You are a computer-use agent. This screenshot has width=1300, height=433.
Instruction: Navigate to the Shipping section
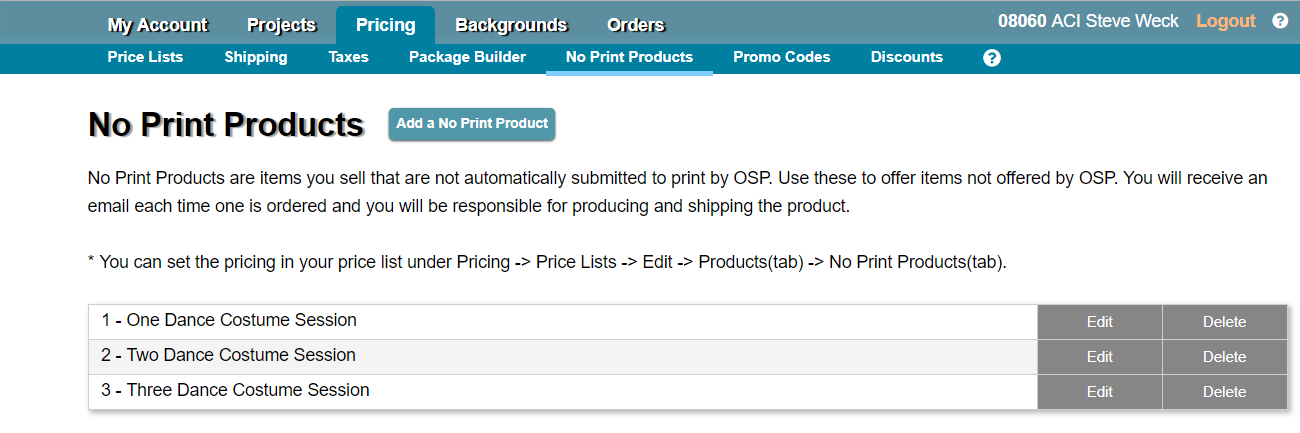(x=256, y=57)
